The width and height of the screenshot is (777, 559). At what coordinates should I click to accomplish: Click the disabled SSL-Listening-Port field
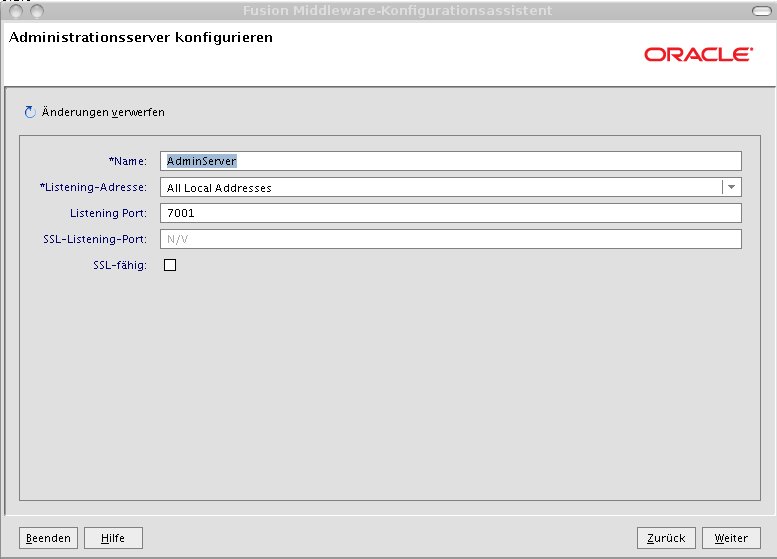450,239
